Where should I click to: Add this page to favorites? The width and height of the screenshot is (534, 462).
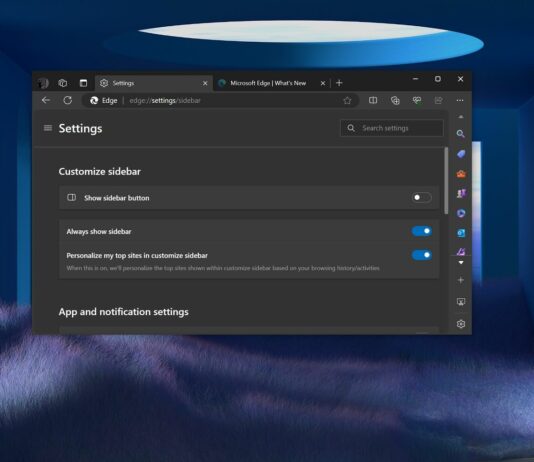coord(347,100)
